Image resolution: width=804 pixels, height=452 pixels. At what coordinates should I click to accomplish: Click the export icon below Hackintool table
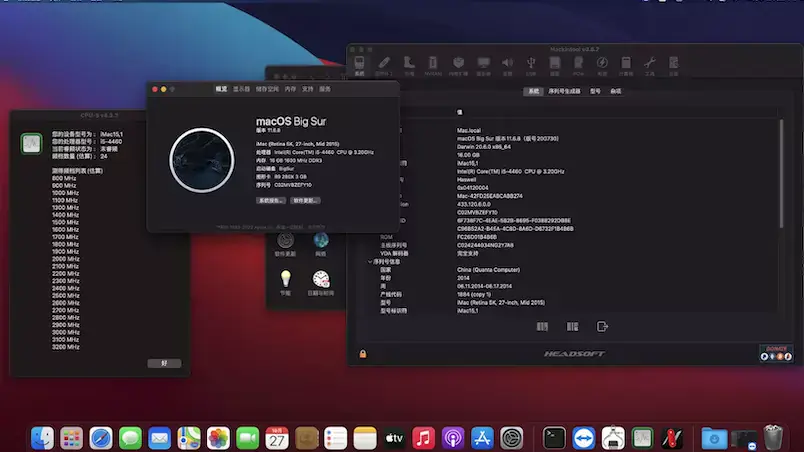pyautogui.click(x=602, y=326)
